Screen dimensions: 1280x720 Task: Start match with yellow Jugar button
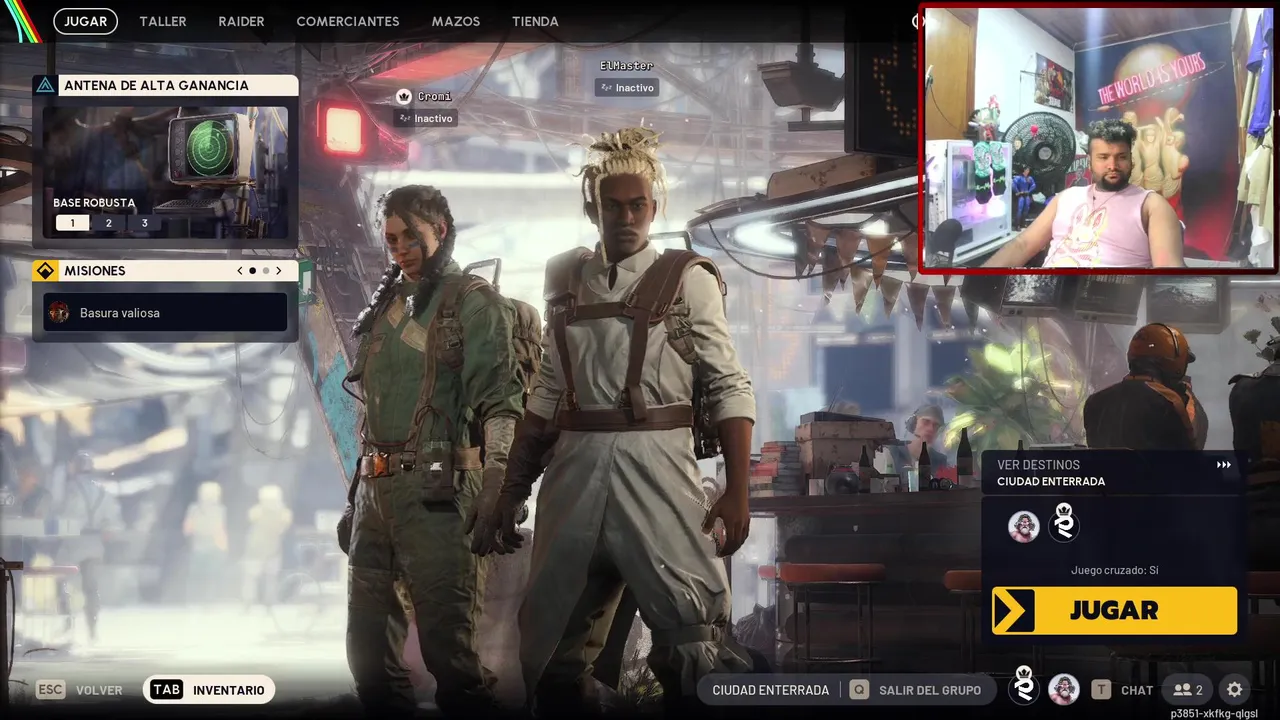[x=1114, y=610]
